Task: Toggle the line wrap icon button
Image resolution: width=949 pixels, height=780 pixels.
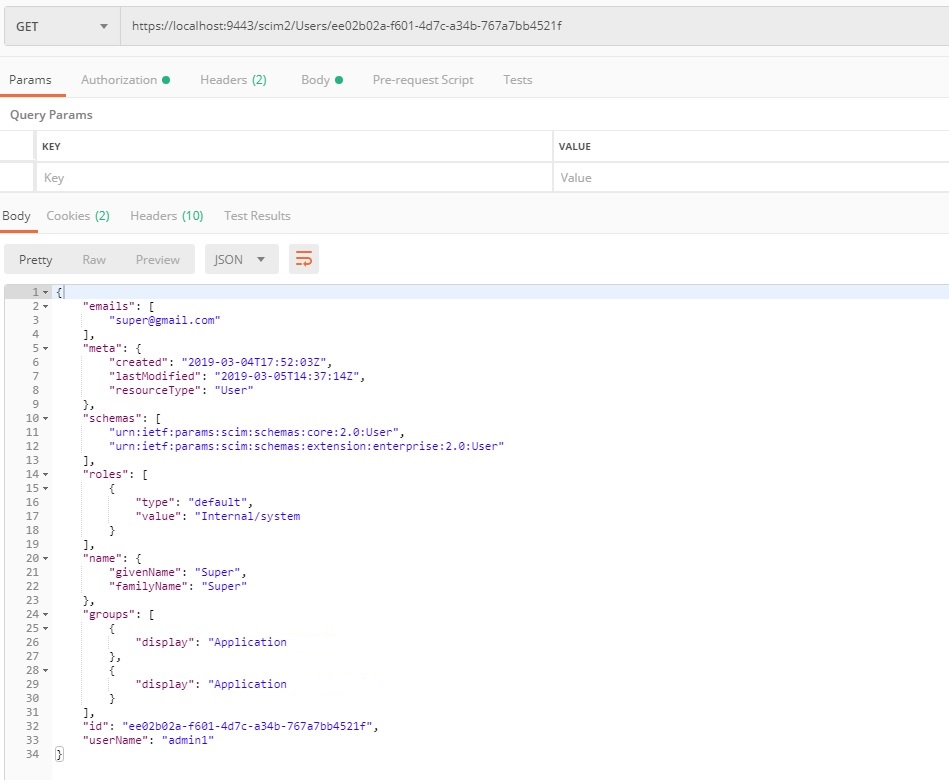Action: click(x=304, y=260)
